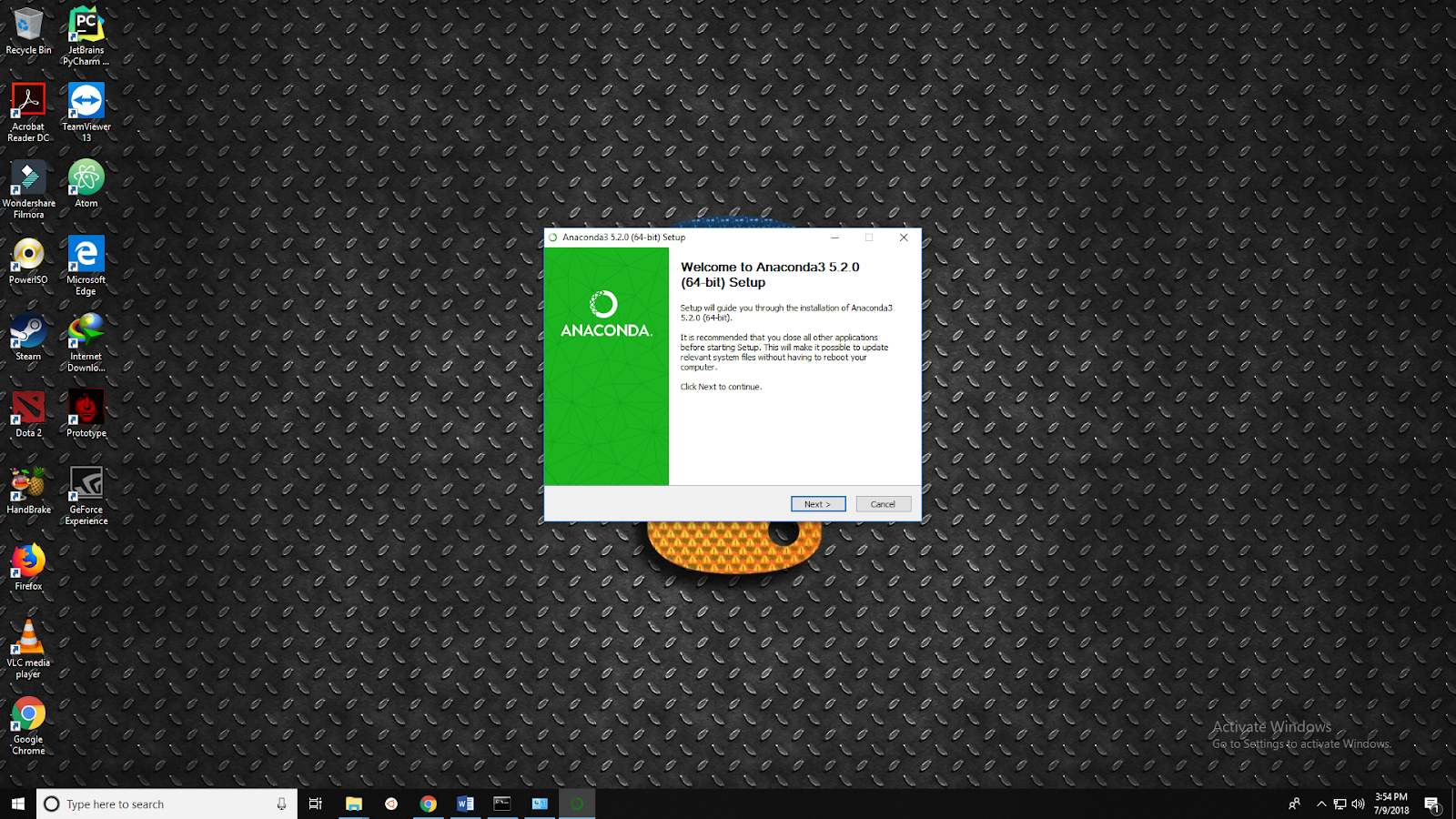Open File Explorer from the taskbar
The width and height of the screenshot is (1456, 819).
point(354,804)
